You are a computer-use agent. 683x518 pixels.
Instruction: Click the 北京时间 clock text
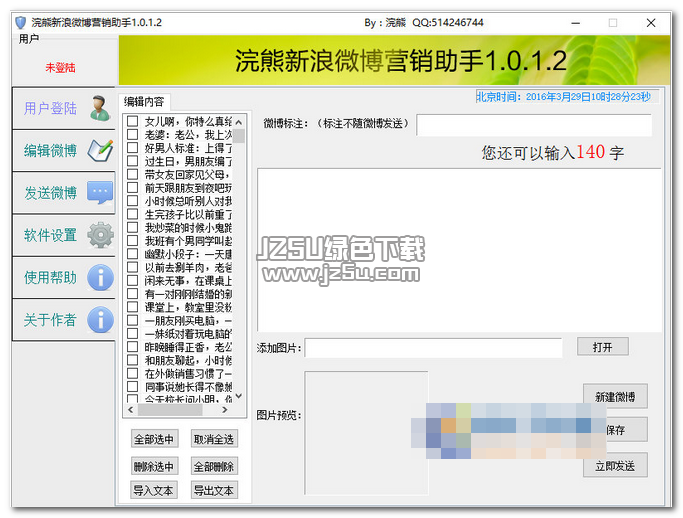pyautogui.click(x=564, y=97)
